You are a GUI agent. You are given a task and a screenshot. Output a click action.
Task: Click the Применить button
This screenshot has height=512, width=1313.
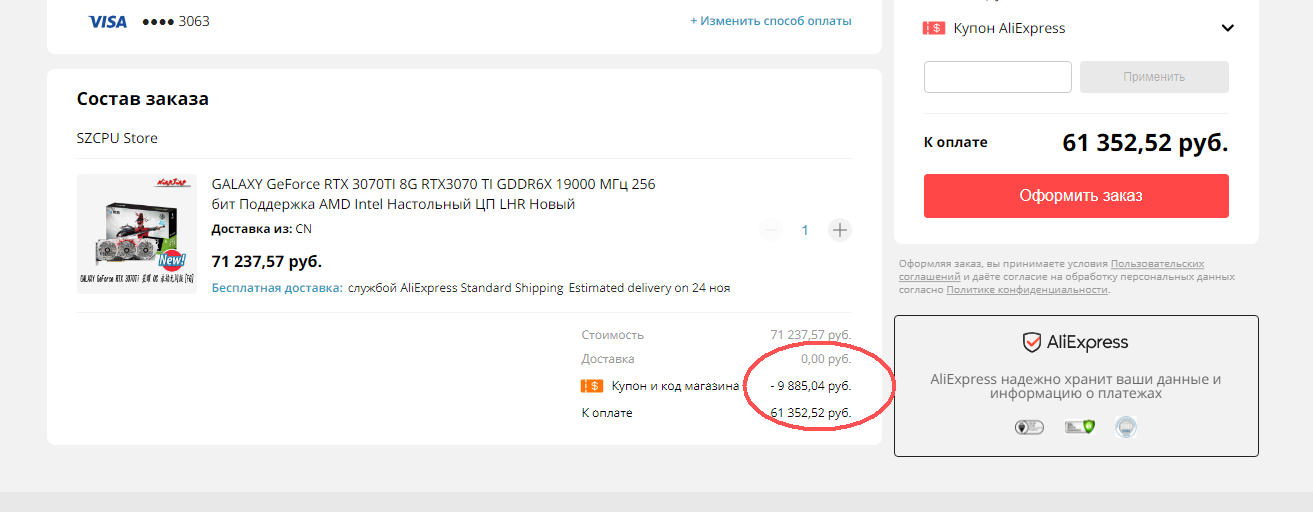(1154, 77)
